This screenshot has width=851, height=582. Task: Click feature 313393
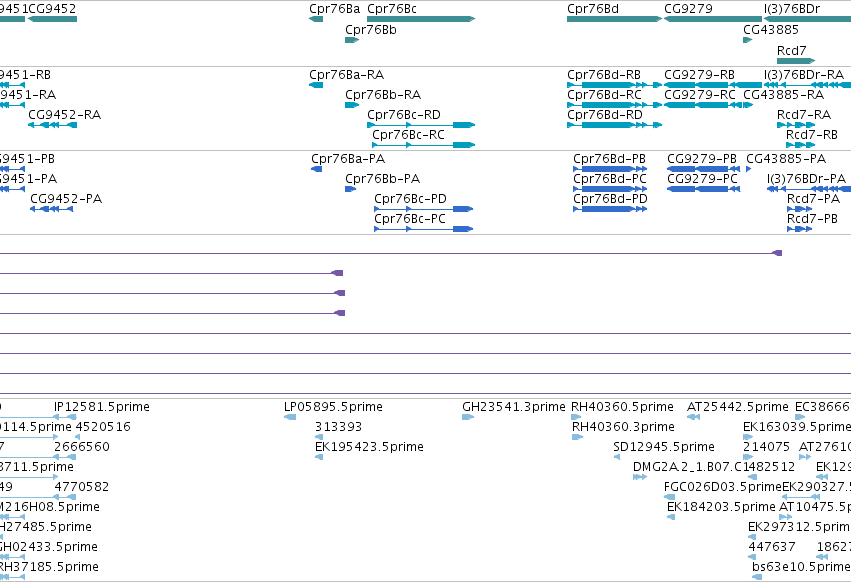[x=319, y=437]
